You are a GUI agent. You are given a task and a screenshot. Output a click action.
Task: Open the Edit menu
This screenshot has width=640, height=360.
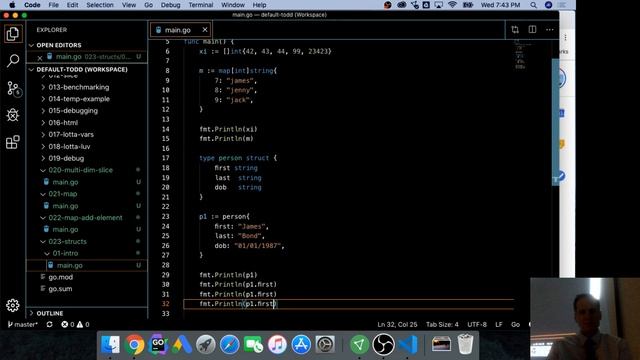[73, 5]
